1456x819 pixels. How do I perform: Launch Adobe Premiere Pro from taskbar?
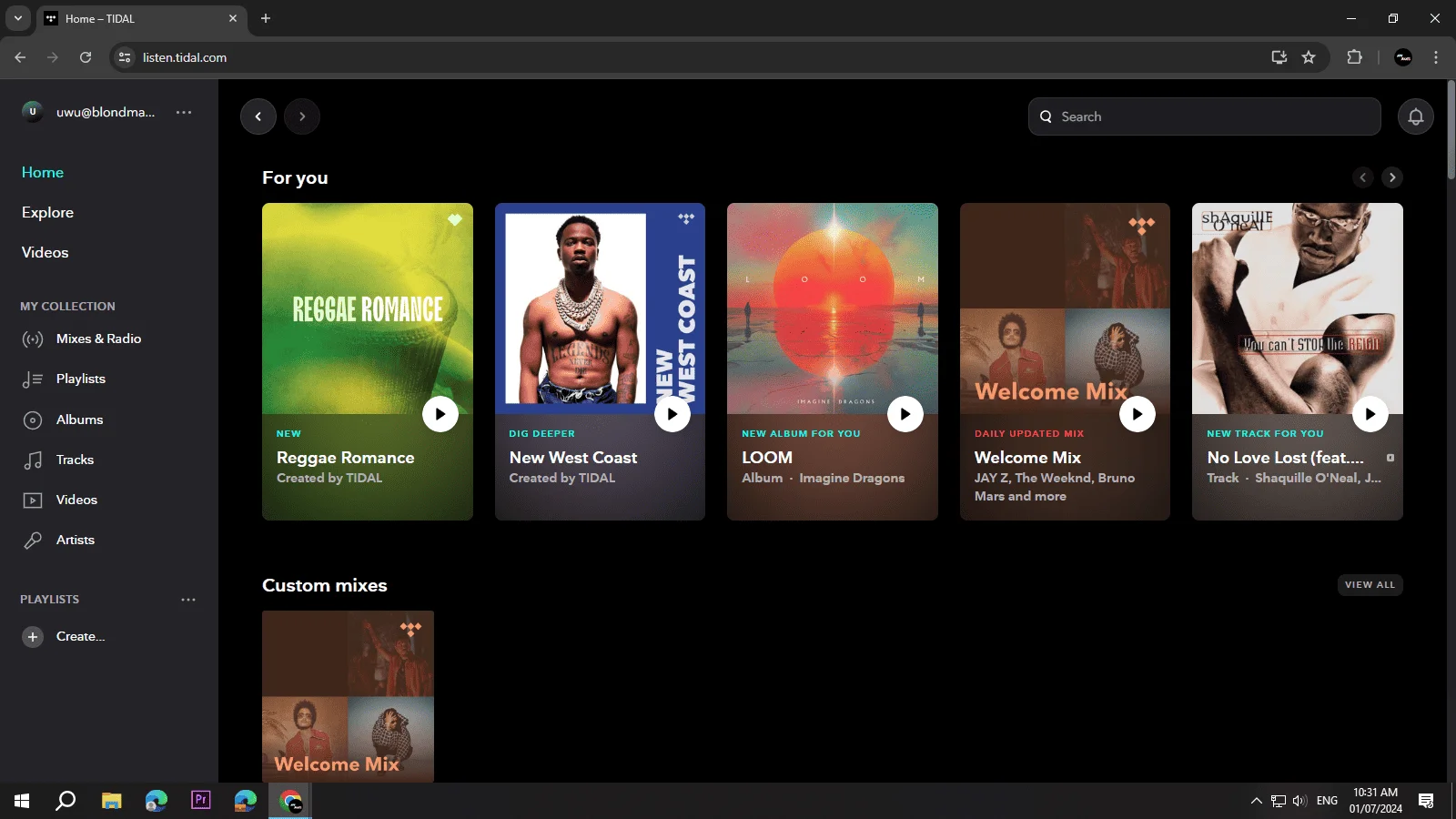(201, 801)
